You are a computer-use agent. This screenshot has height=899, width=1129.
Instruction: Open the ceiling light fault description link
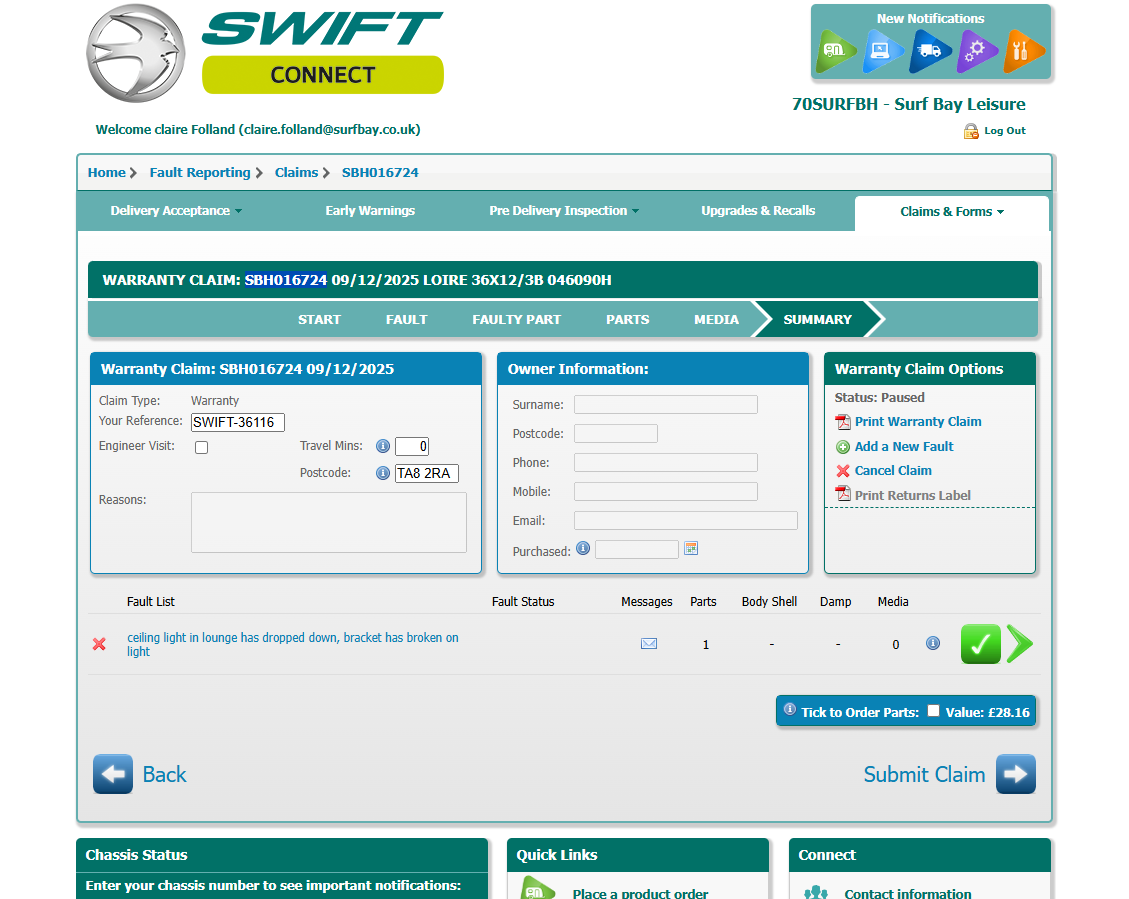pos(292,644)
